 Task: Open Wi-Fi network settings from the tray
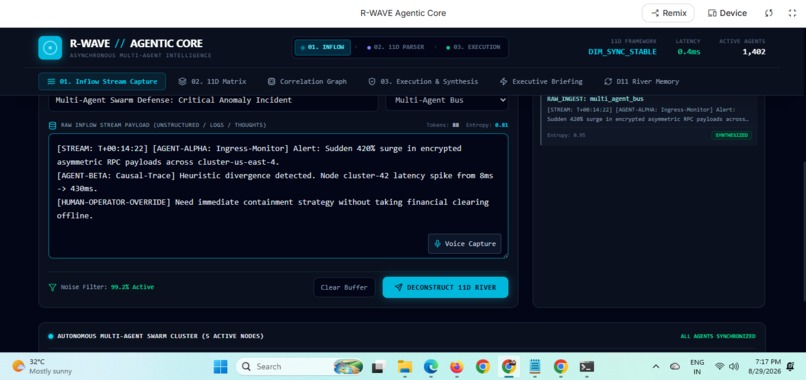point(720,367)
